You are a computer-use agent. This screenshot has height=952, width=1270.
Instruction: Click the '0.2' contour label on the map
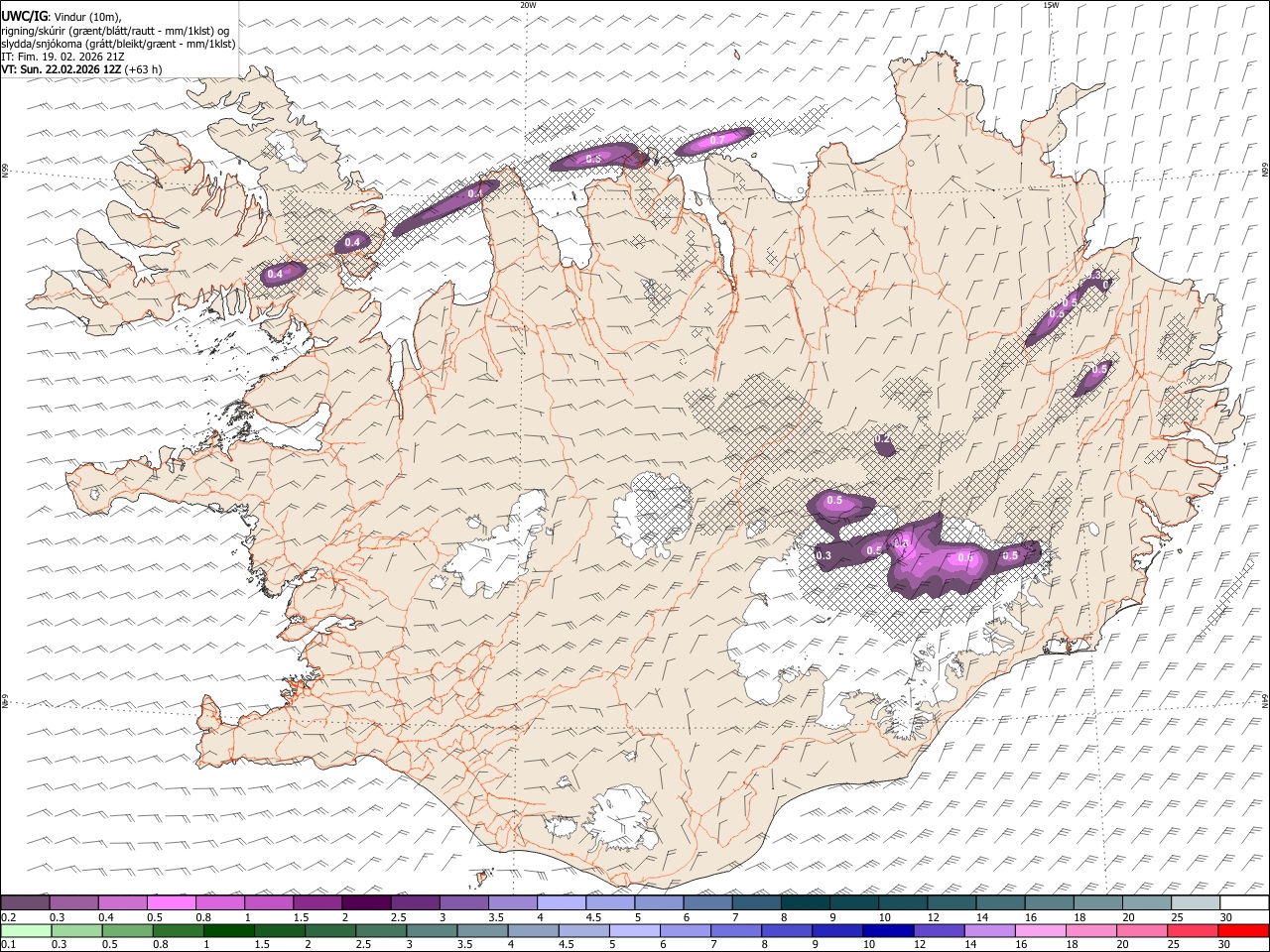pyautogui.click(x=881, y=438)
